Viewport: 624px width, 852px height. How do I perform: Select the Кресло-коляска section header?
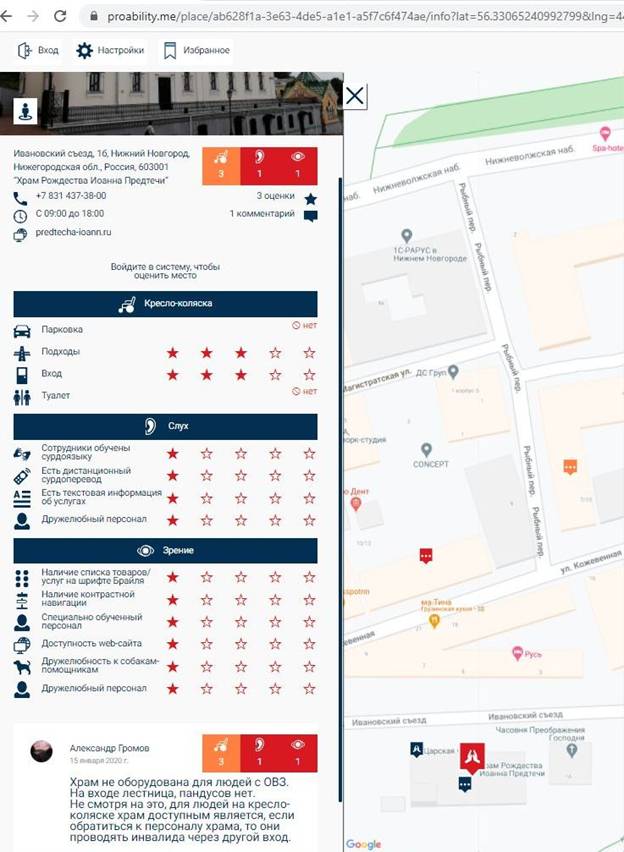click(x=165, y=304)
